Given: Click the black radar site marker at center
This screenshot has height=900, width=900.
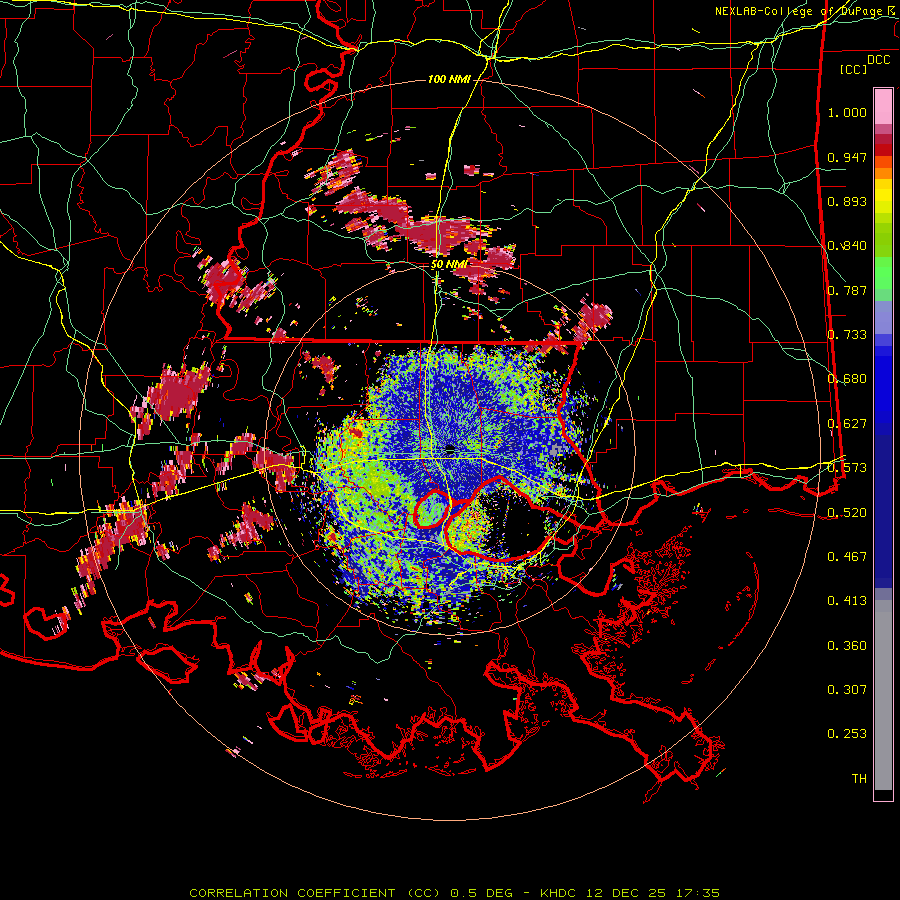Looking at the screenshot, I should click(x=450, y=449).
